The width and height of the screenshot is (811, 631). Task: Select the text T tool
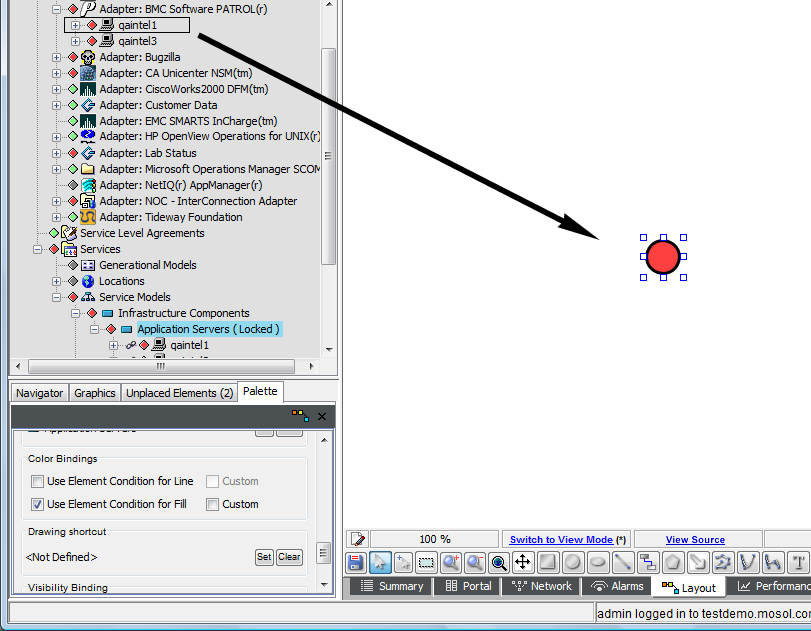(x=798, y=563)
